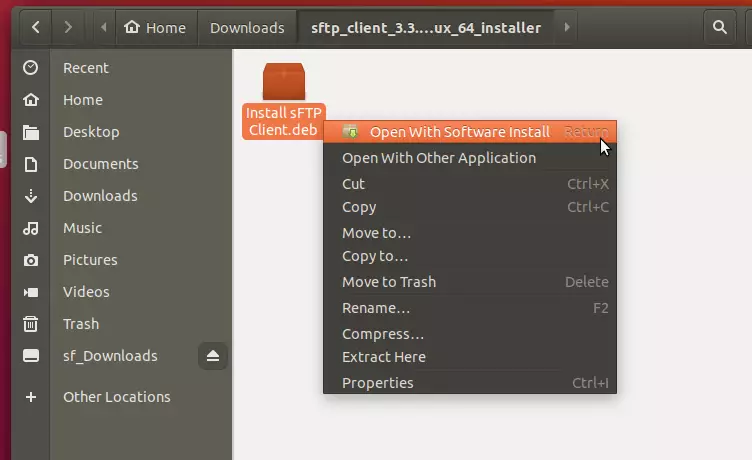This screenshot has height=460, width=752.
Task: Select the sftp_client installer path segment
Action: 426,27
